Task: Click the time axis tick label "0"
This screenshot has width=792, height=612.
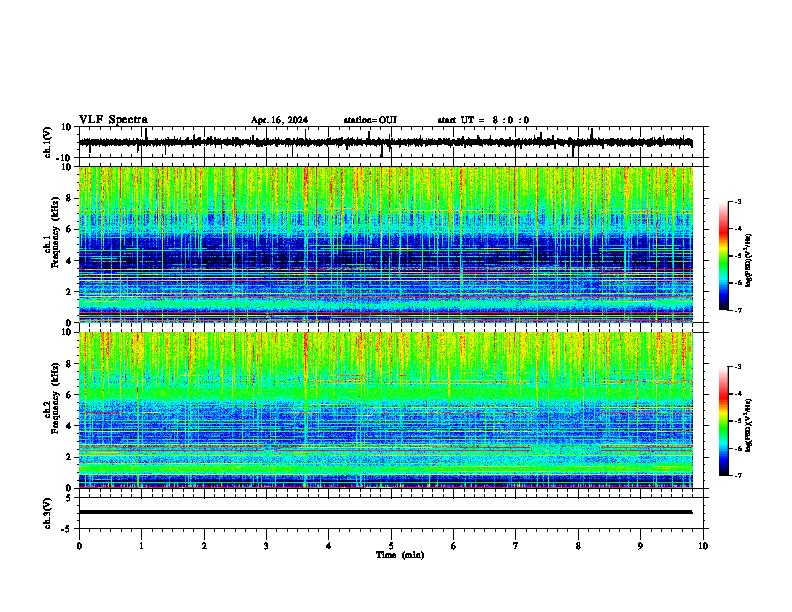Action: point(79,546)
